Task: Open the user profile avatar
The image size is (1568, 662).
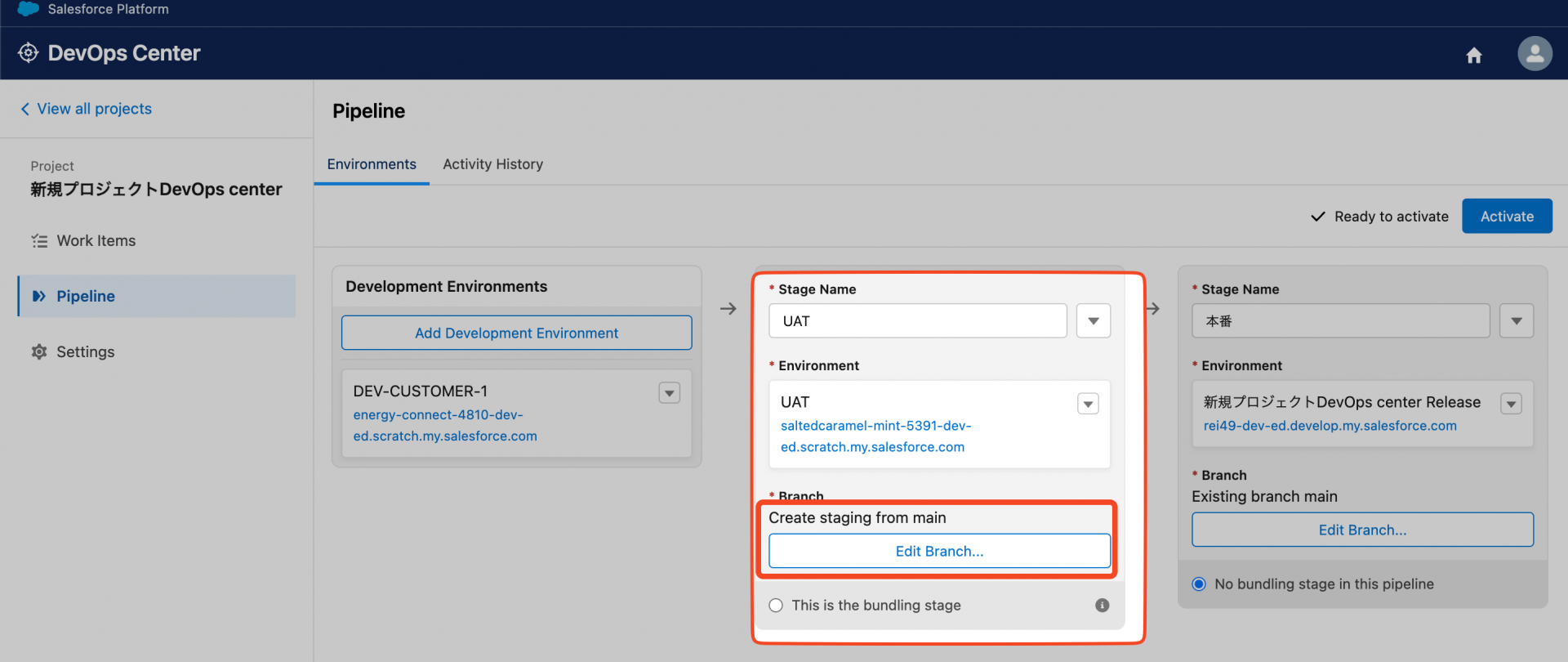Action: tap(1535, 54)
